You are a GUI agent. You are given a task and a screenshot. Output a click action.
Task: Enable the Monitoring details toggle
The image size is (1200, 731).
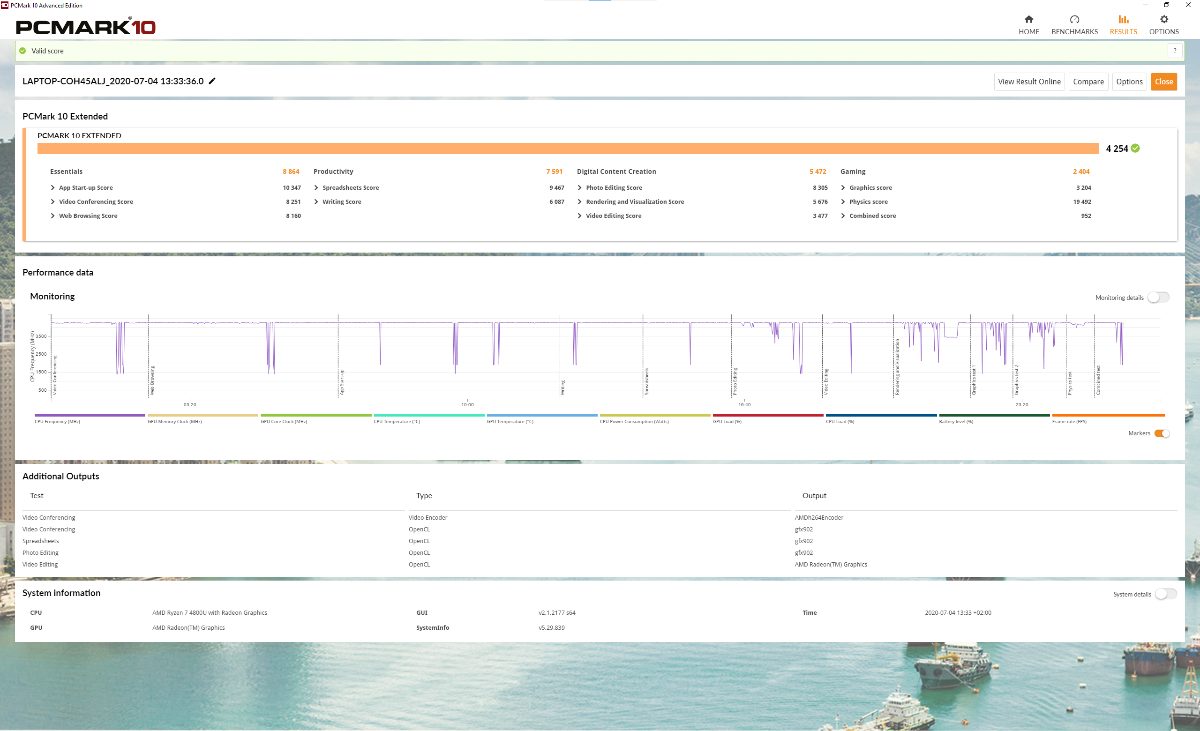[1158, 297]
